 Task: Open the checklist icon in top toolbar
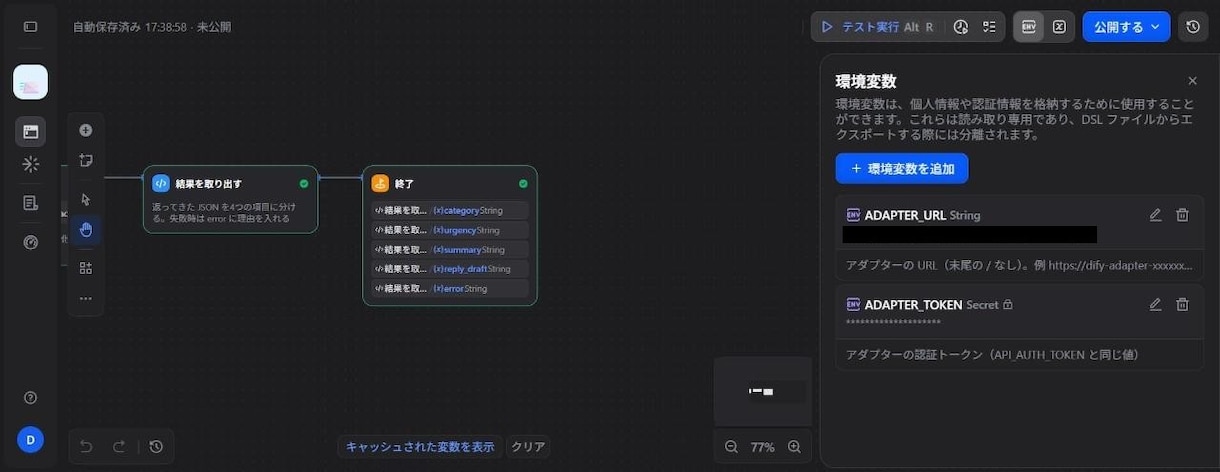989,27
